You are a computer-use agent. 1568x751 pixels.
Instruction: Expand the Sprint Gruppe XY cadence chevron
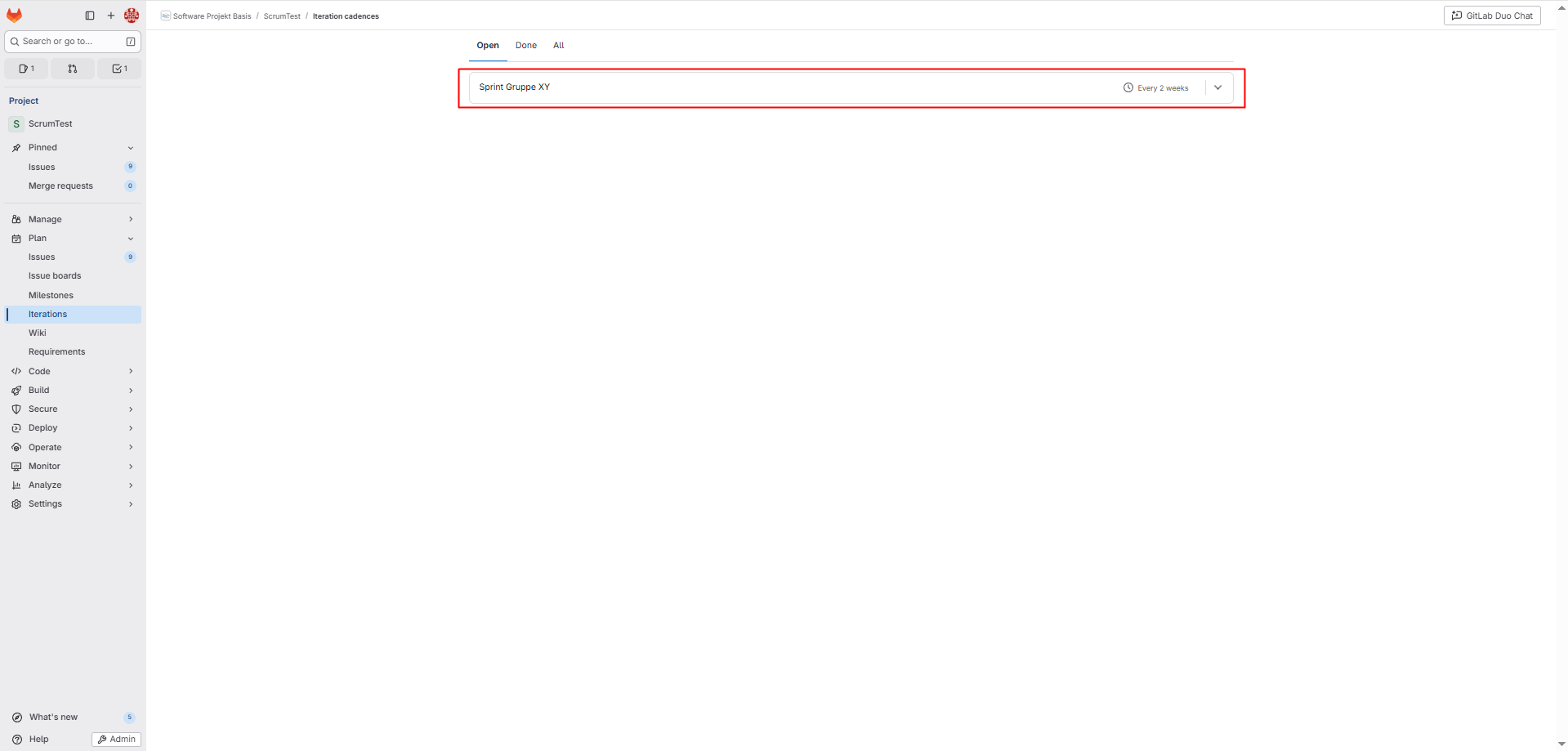coord(1217,87)
